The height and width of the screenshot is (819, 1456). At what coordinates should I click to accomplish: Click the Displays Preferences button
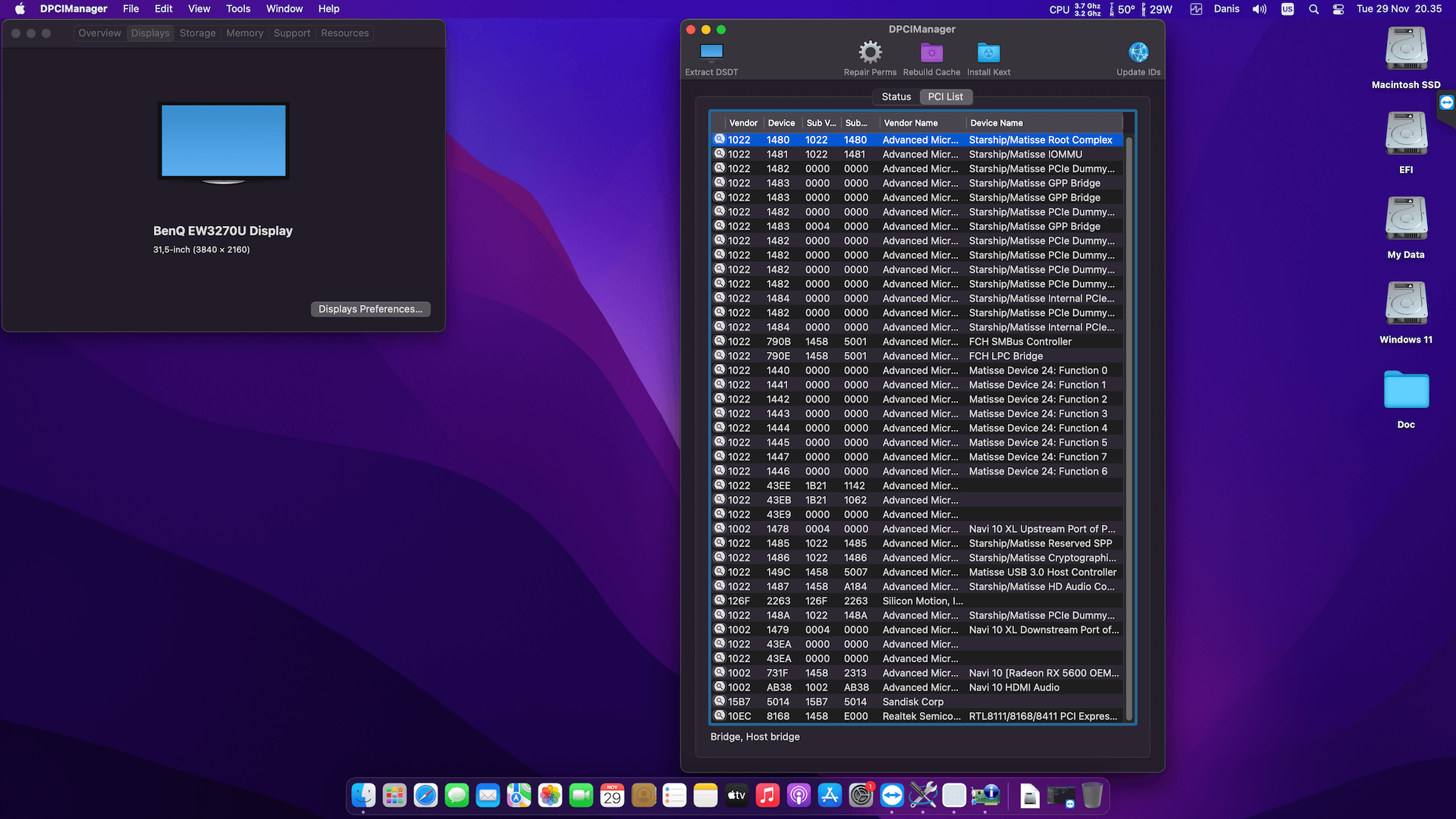click(x=370, y=309)
